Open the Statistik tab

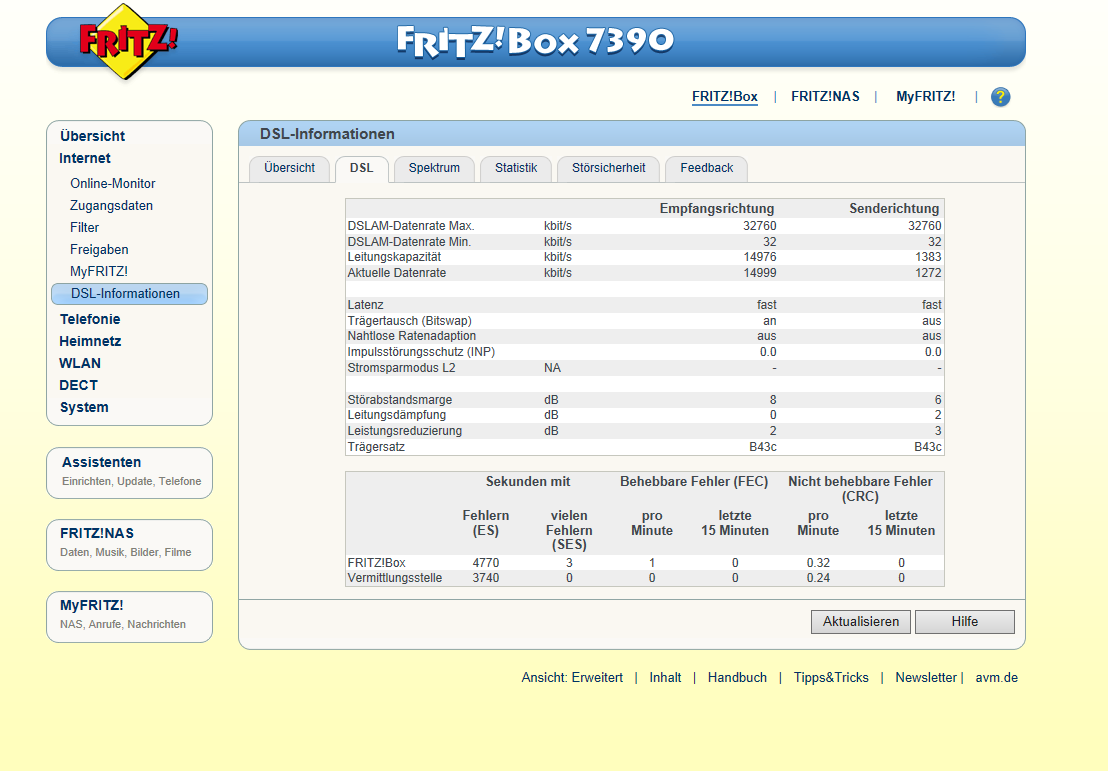(x=516, y=168)
